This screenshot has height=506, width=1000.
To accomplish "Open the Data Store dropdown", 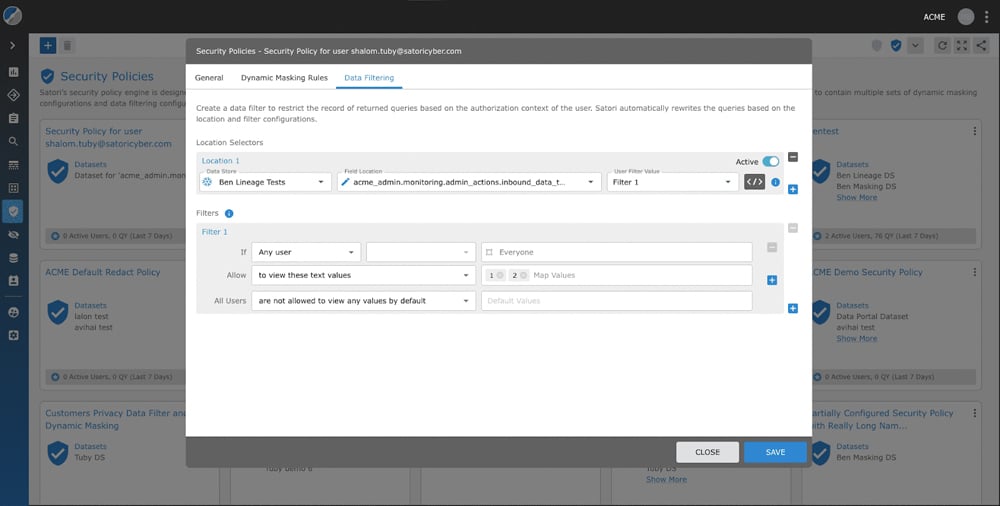I will tap(265, 182).
